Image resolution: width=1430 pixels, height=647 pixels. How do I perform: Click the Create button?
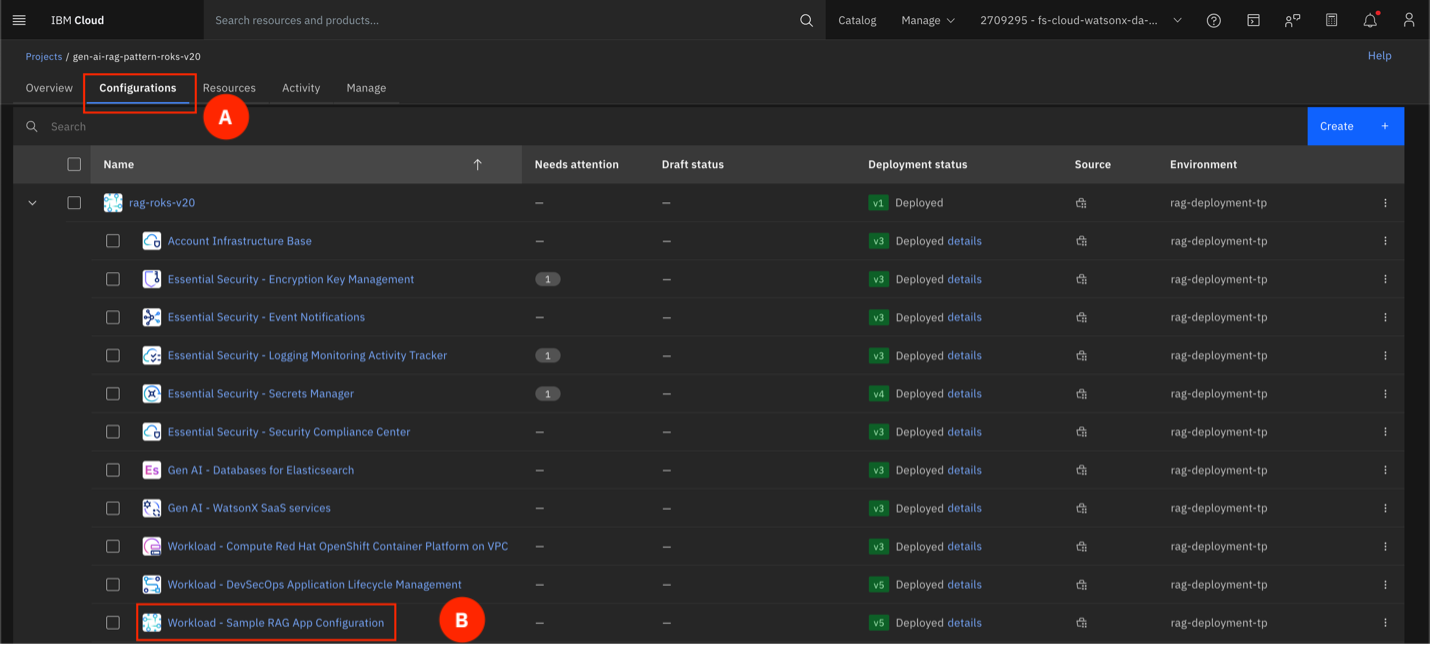click(x=1355, y=126)
